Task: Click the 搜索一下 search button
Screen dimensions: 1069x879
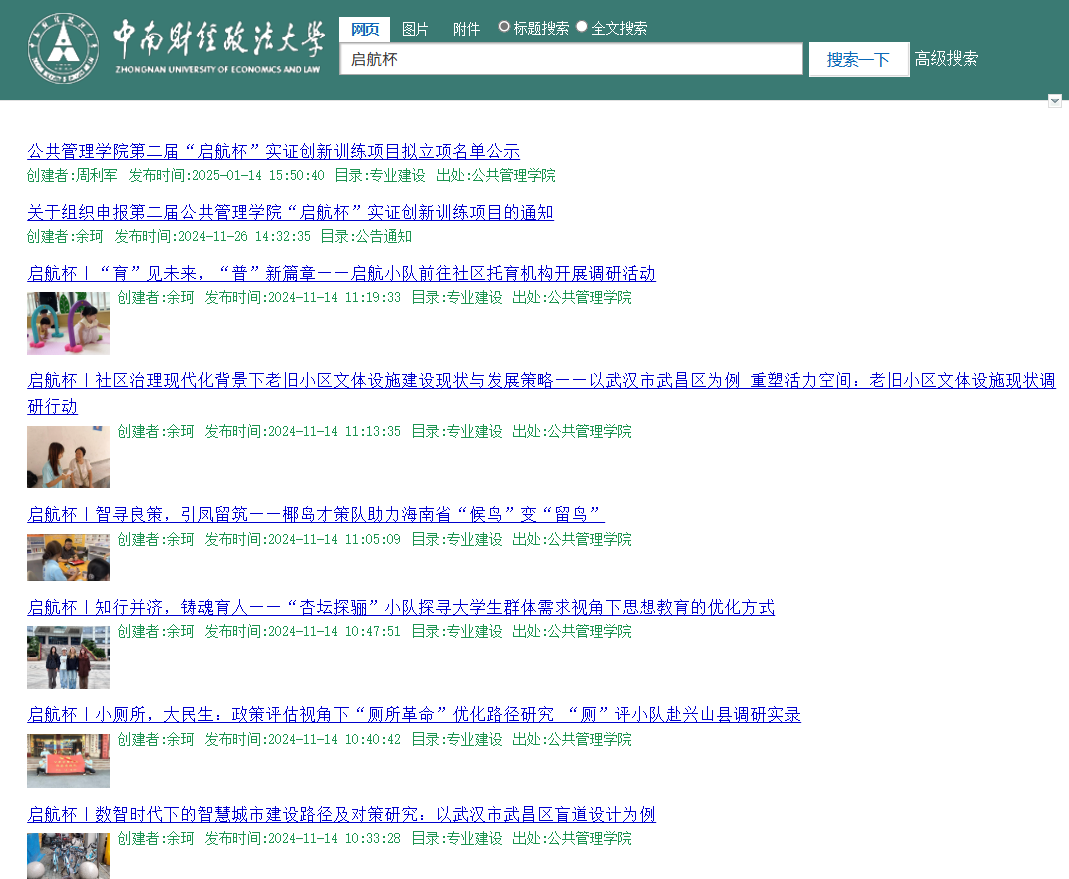Action: click(x=858, y=59)
